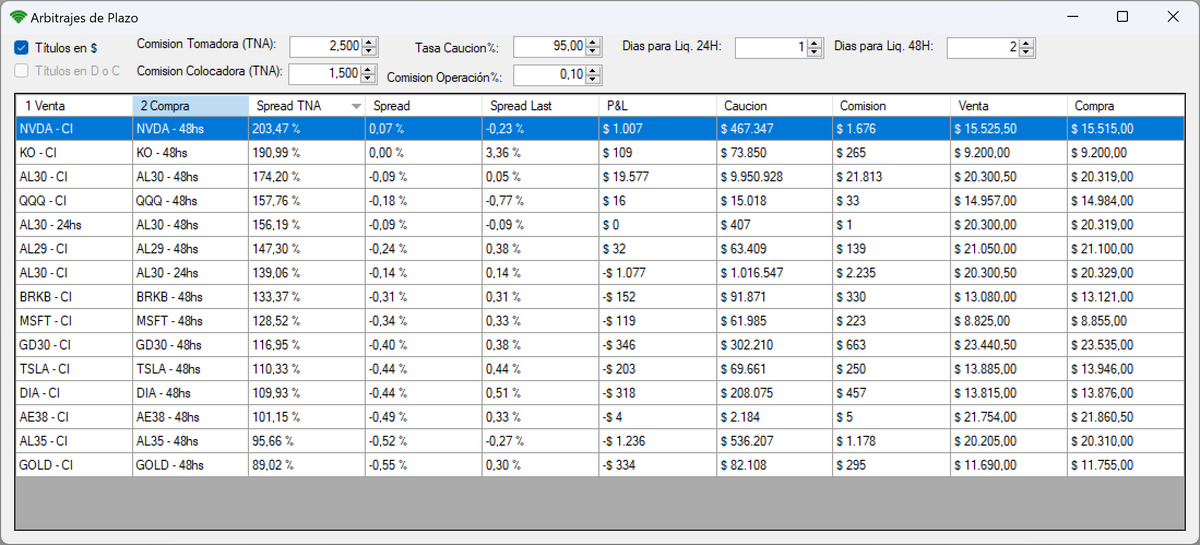This screenshot has height=545, width=1200.
Task: Sort by the Caucion column header
Action: point(774,106)
